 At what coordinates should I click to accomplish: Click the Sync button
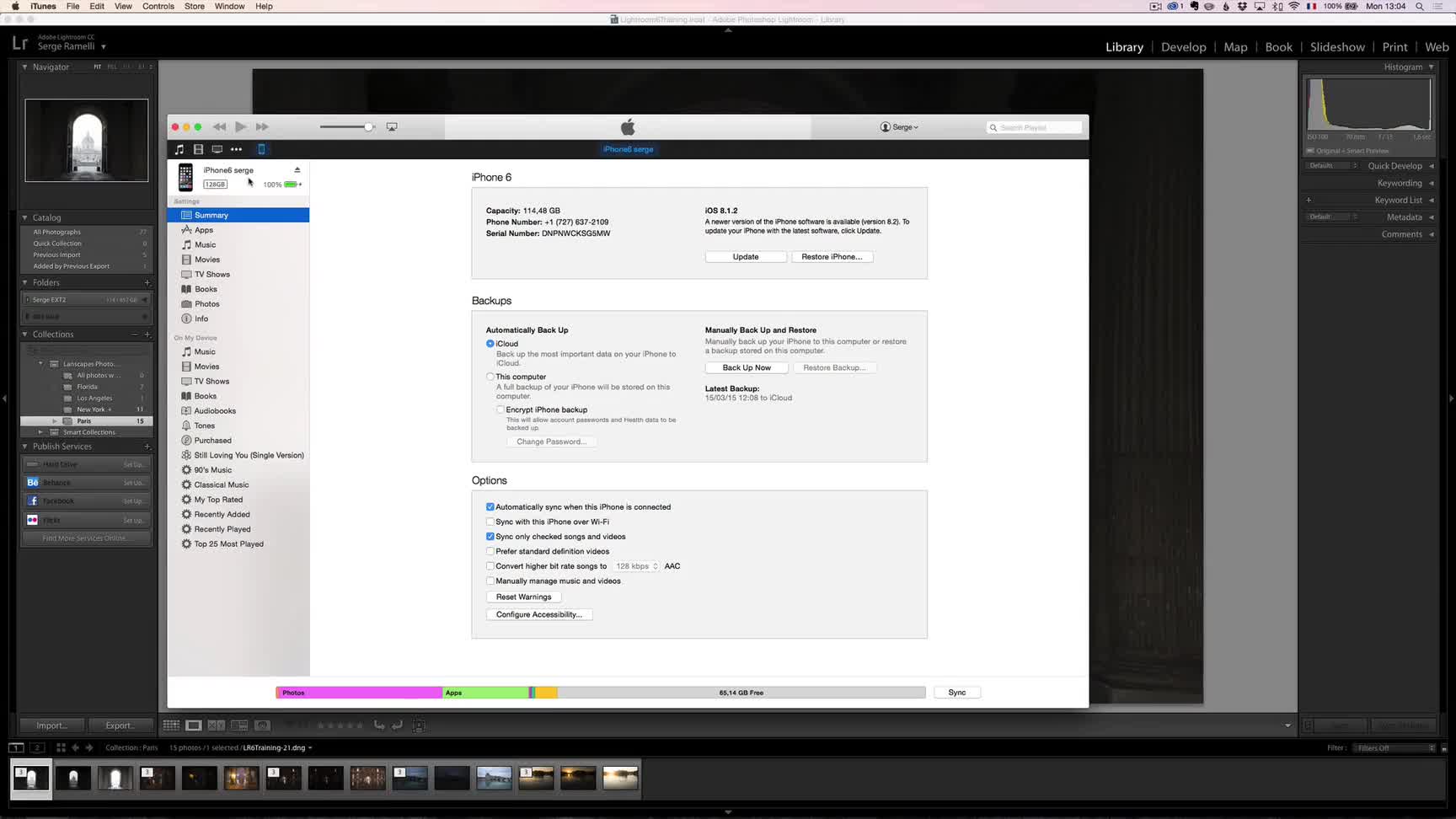(x=957, y=693)
